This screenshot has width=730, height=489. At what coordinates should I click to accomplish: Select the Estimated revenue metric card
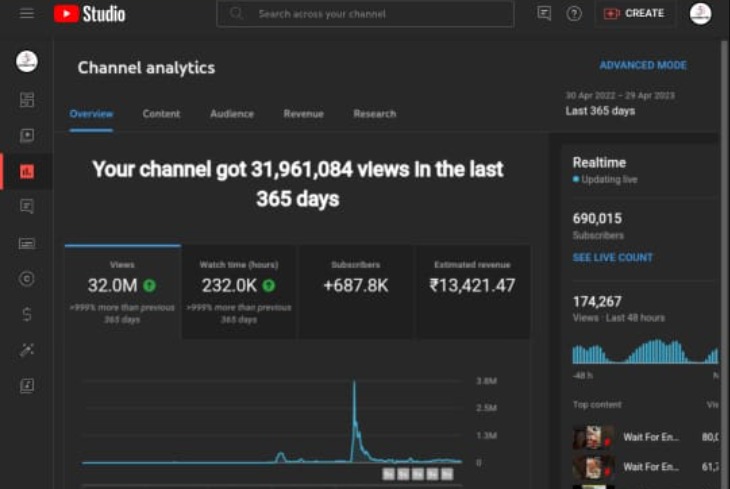[472, 292]
